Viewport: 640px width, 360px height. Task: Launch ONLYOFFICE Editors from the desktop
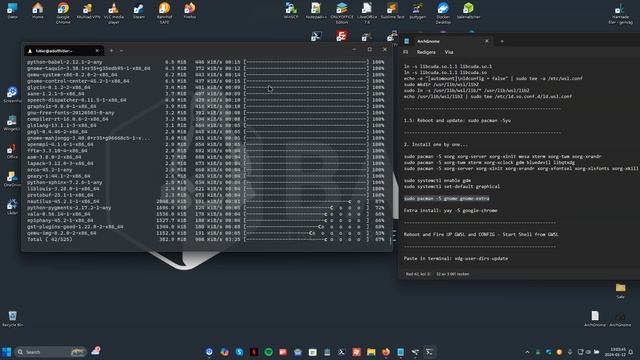pos(342,13)
